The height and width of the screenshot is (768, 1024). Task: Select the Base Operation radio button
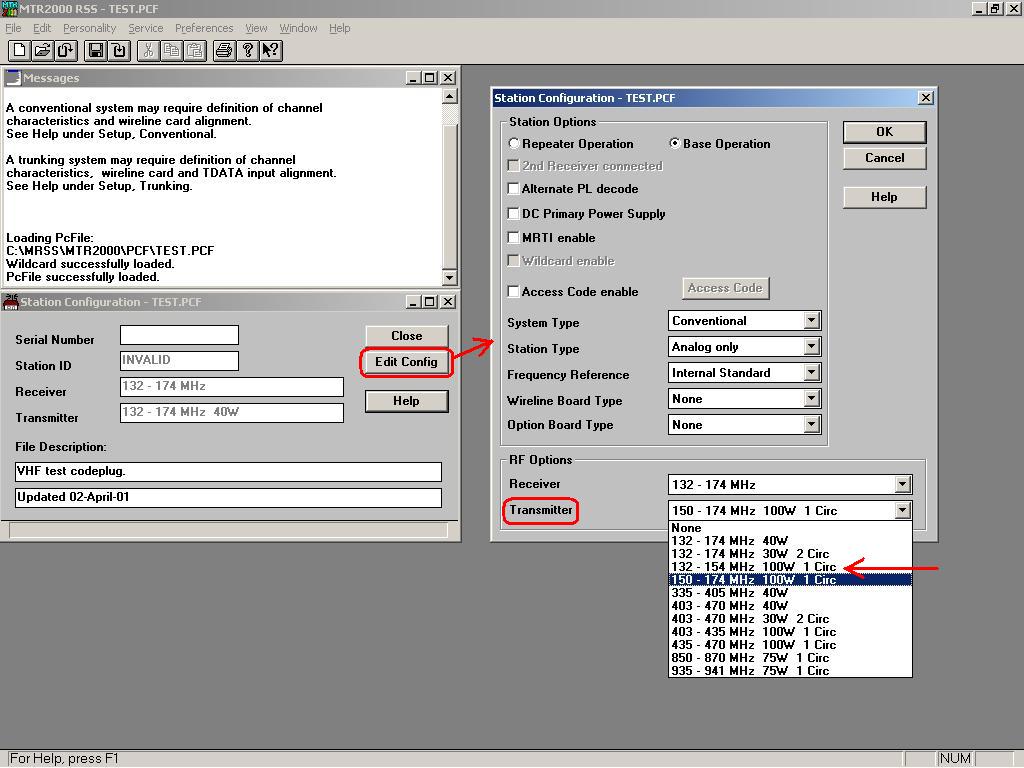tap(675, 143)
